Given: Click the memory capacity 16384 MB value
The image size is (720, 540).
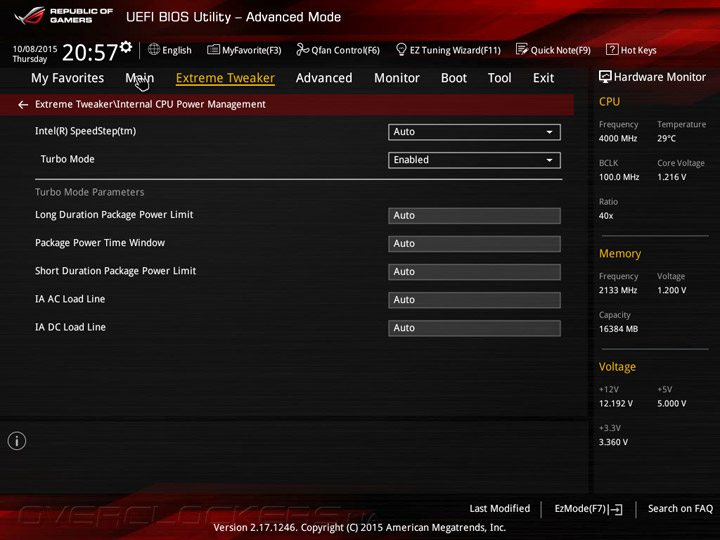Looking at the screenshot, I should point(619,329).
